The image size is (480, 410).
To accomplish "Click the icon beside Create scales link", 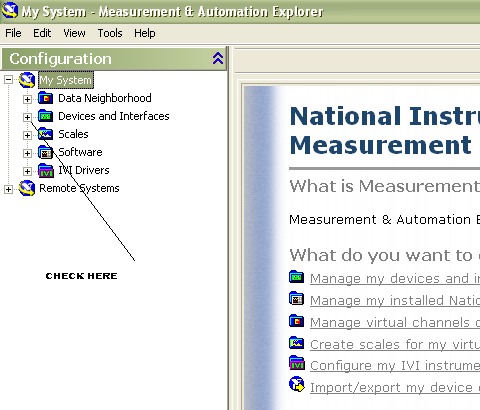I will (297, 343).
